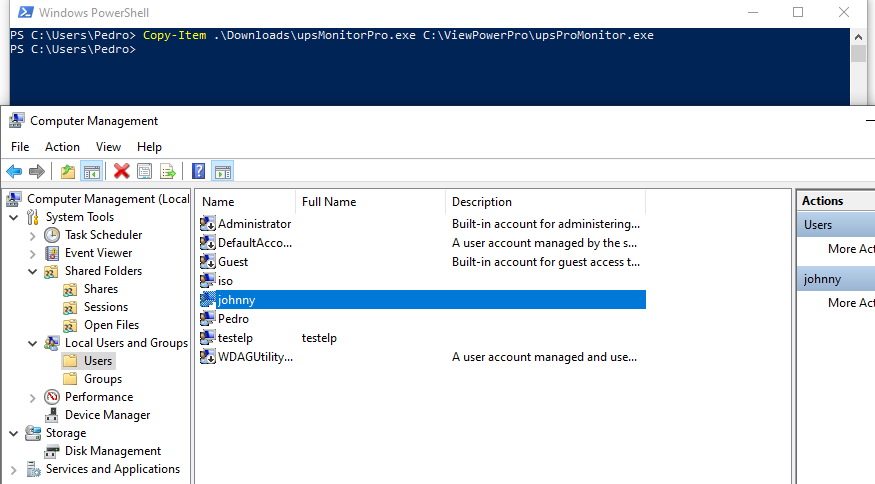Click the Up one level folder icon
This screenshot has height=484, width=875.
pos(68,171)
